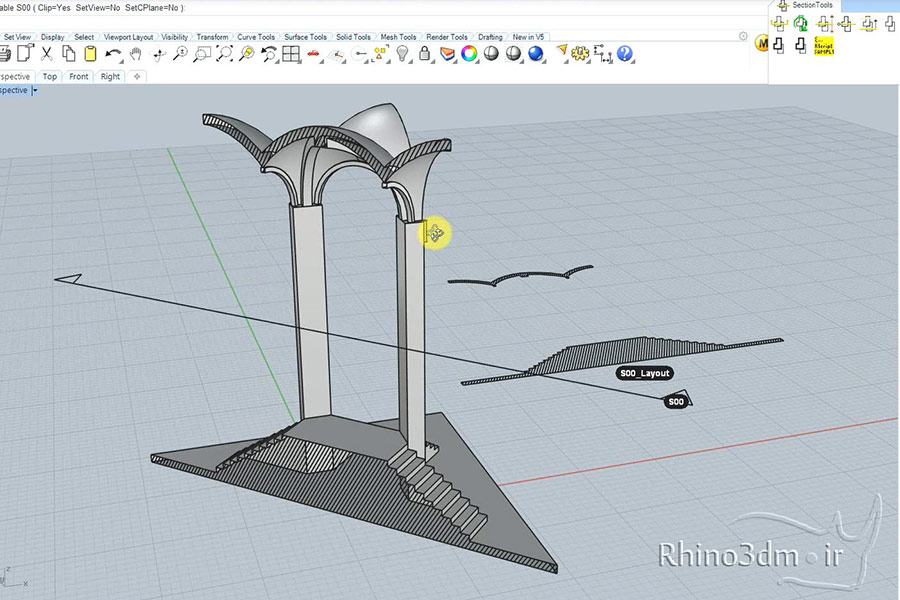Click the selection shapes icon
900x600 pixels.
click(381, 55)
